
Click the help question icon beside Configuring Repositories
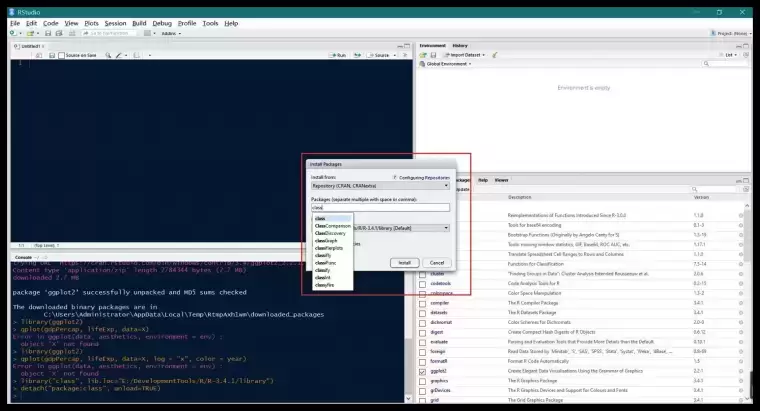tap(395, 177)
